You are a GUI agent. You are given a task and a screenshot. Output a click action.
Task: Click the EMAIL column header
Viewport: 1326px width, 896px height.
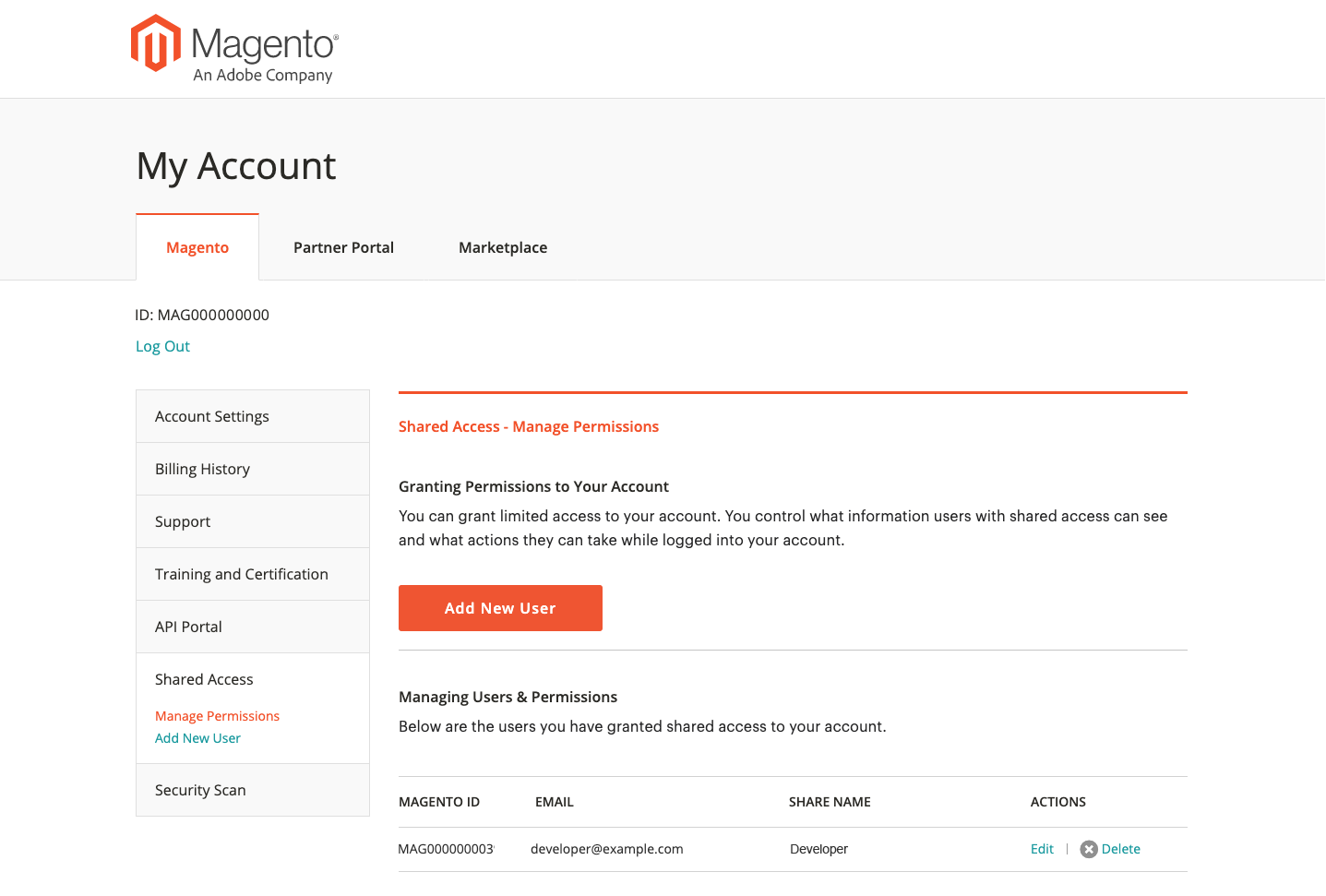(x=555, y=802)
